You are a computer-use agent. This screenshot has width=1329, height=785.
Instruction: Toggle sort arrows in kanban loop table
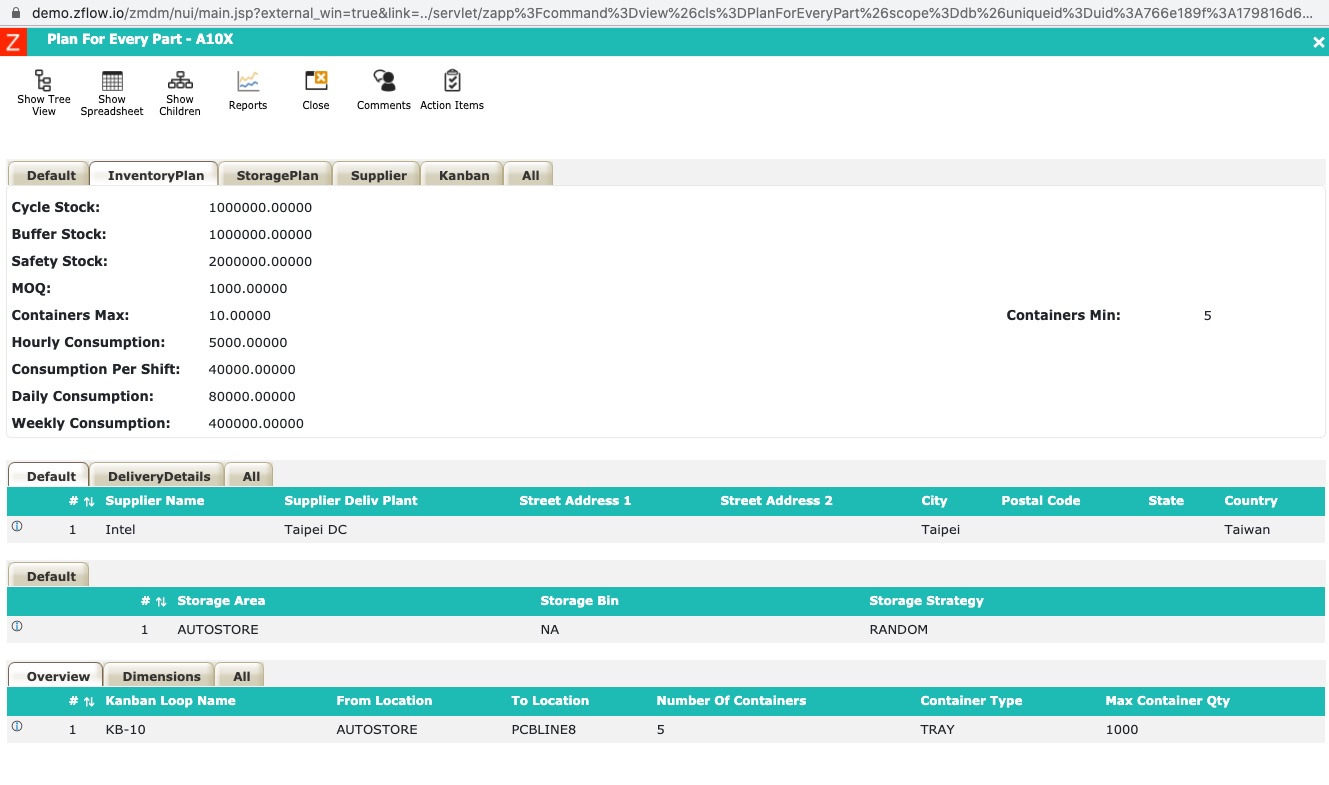(89, 702)
